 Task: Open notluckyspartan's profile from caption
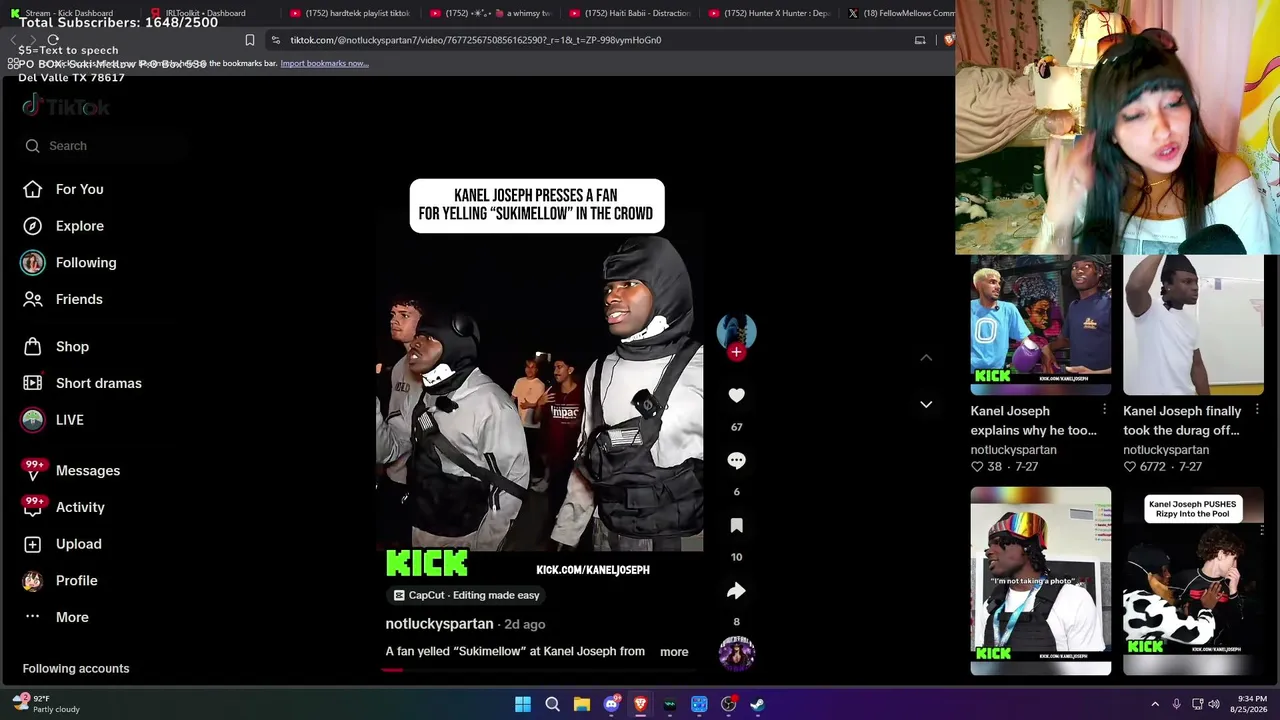(x=439, y=624)
